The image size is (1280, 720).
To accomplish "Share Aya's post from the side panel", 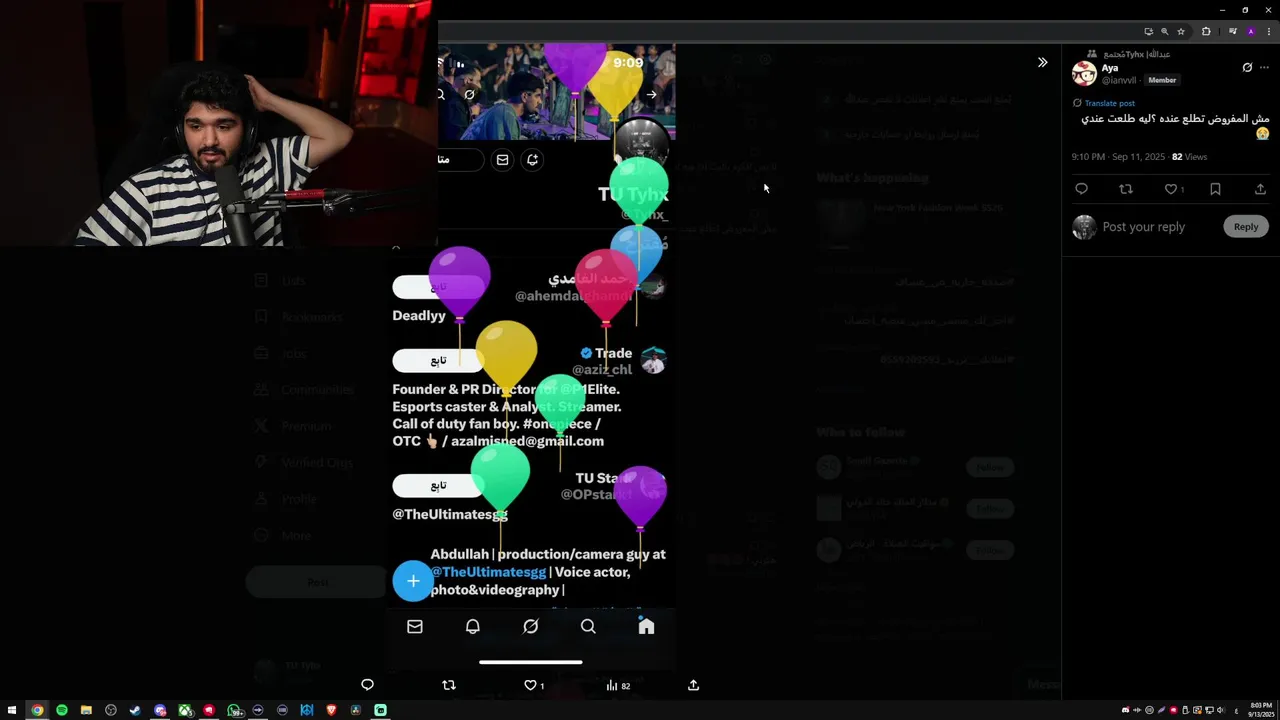I will tap(1260, 189).
